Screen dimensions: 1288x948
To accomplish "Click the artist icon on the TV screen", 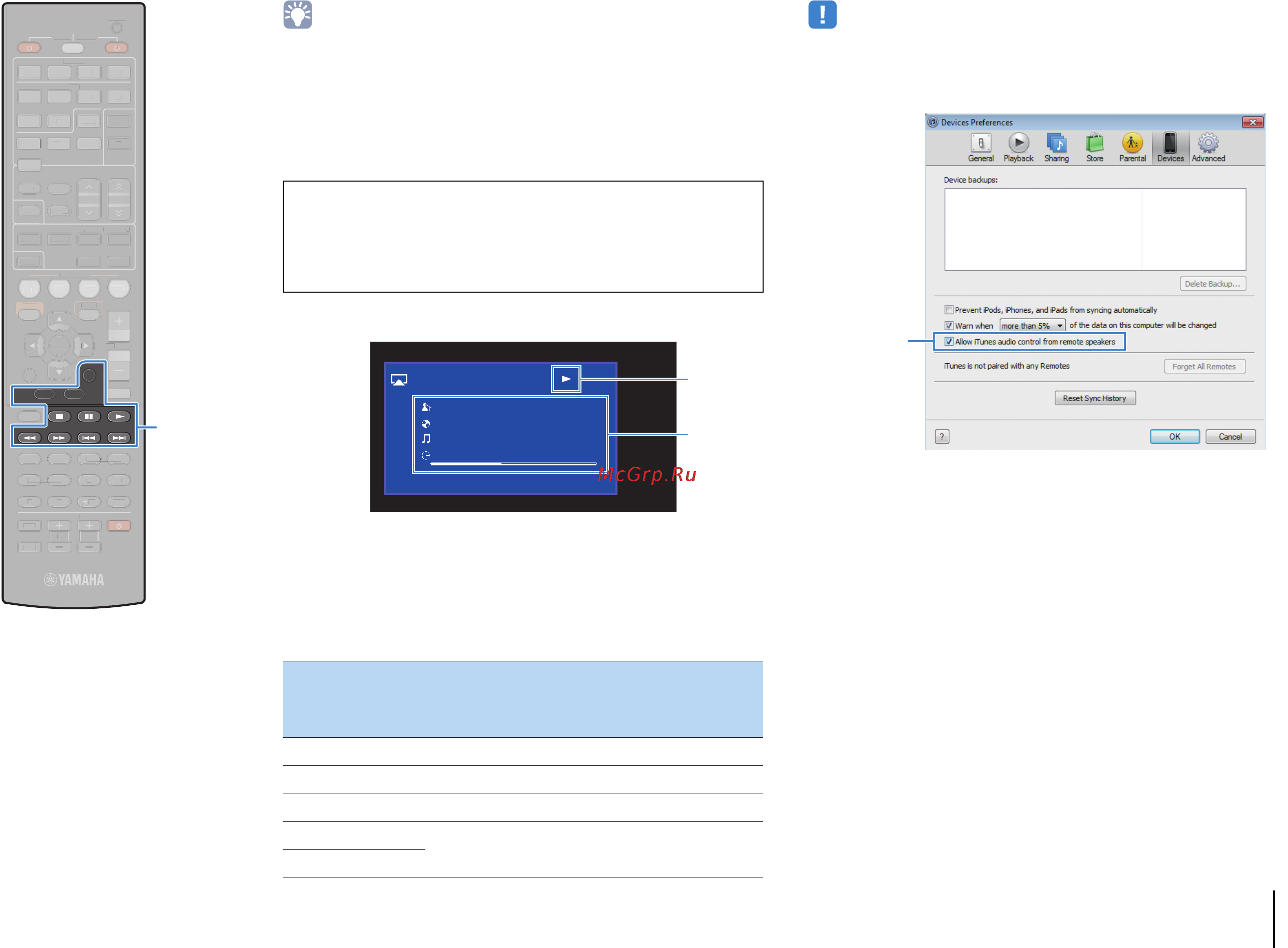I will click(426, 407).
